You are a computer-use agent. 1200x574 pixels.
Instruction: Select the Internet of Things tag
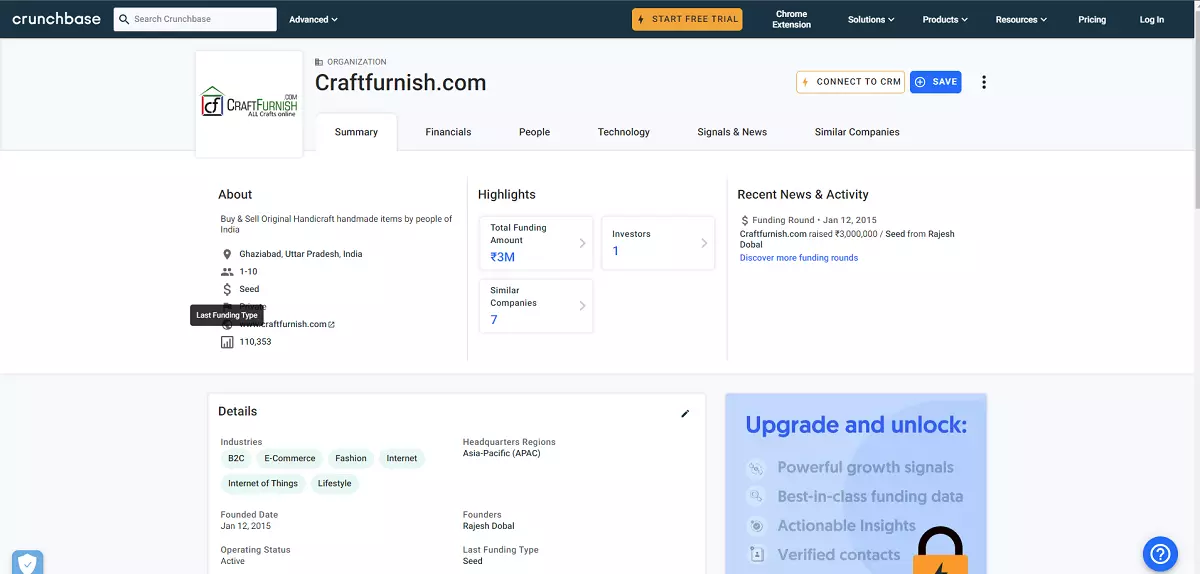[x=263, y=484]
